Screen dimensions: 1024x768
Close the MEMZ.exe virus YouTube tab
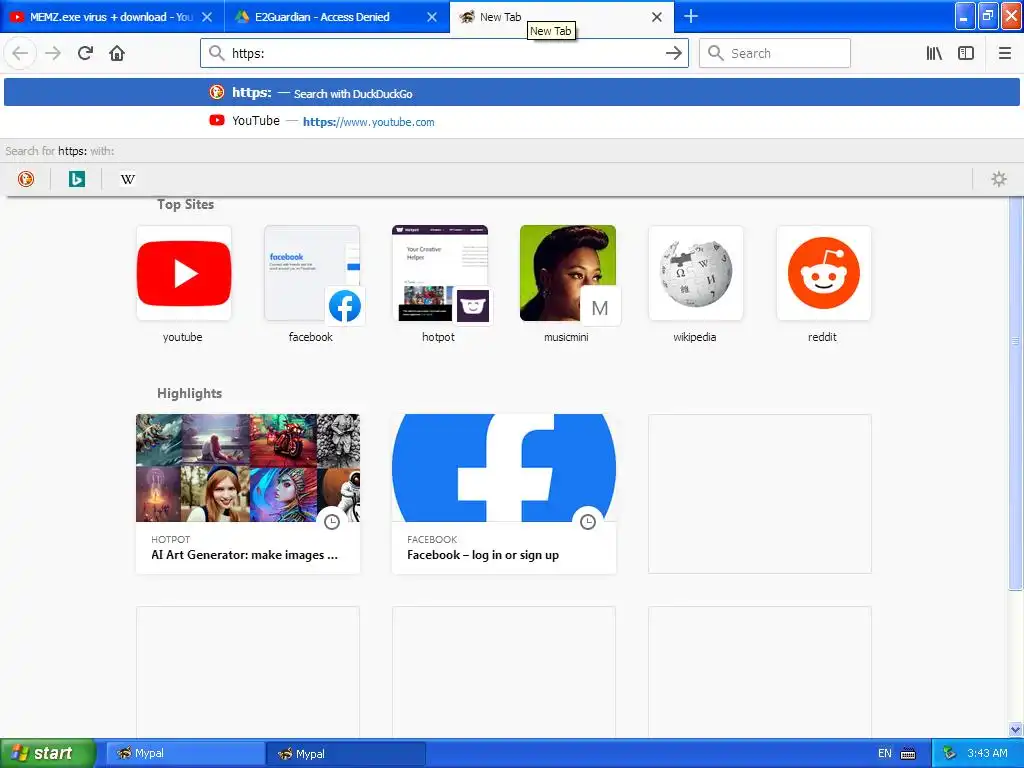[x=207, y=17]
